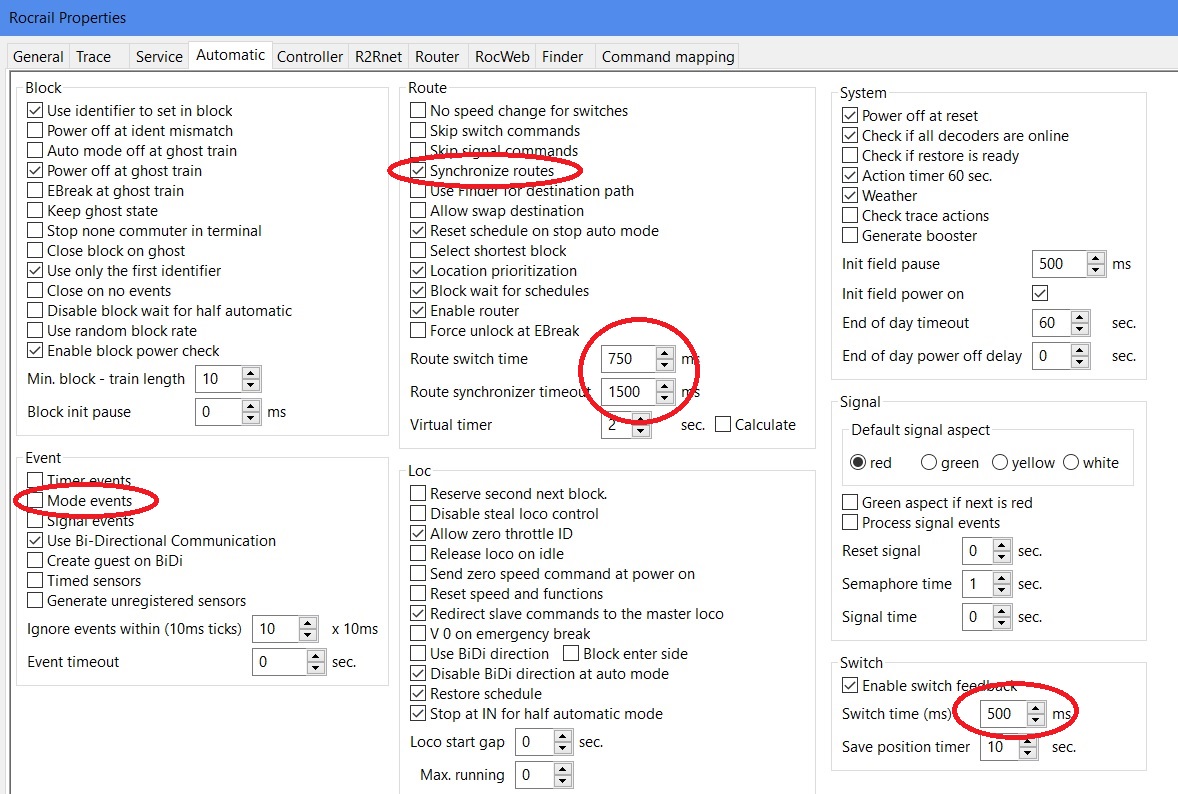
Task: Open the Service tab
Action: 159,57
